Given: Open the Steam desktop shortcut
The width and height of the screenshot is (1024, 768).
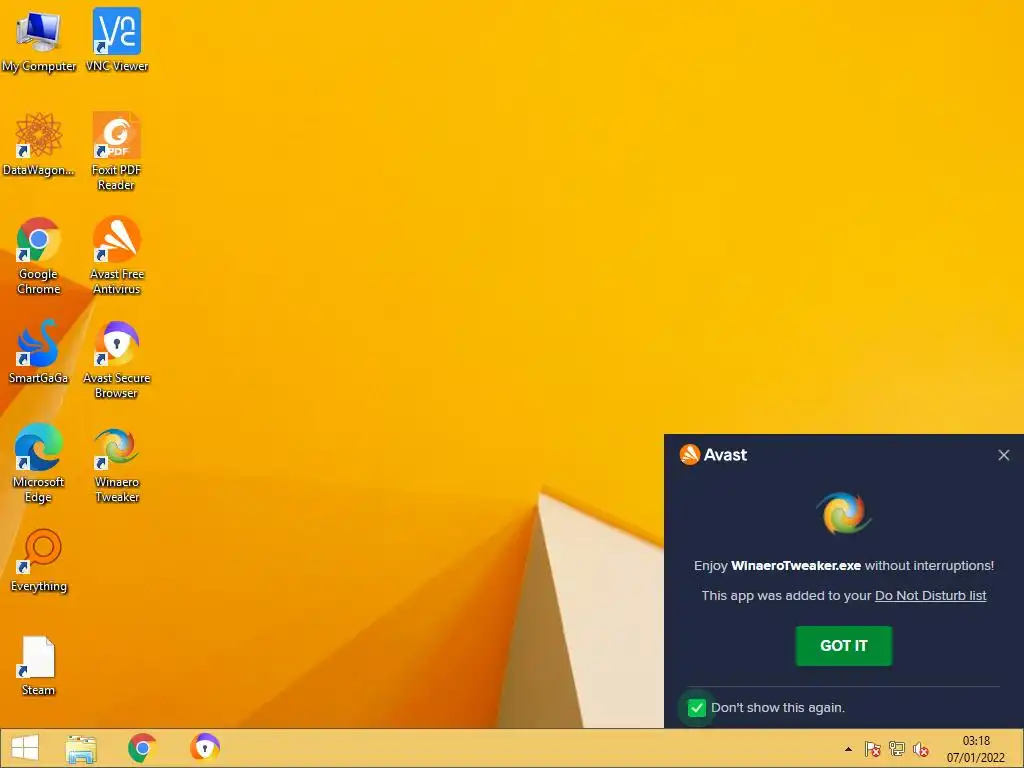Looking at the screenshot, I should coord(39,664).
